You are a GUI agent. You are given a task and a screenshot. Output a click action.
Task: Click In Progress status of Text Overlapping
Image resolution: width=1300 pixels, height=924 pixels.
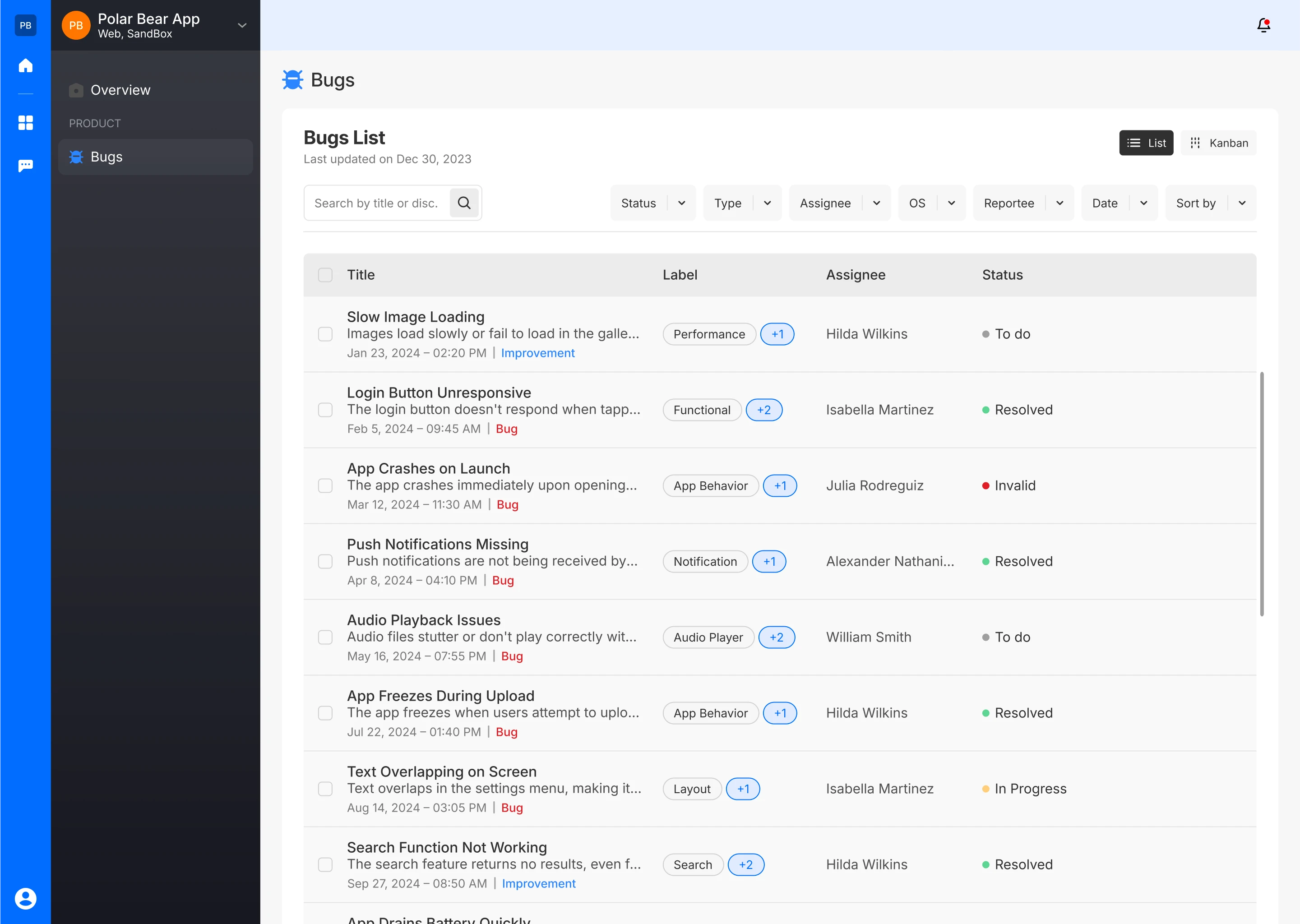[x=1024, y=789]
